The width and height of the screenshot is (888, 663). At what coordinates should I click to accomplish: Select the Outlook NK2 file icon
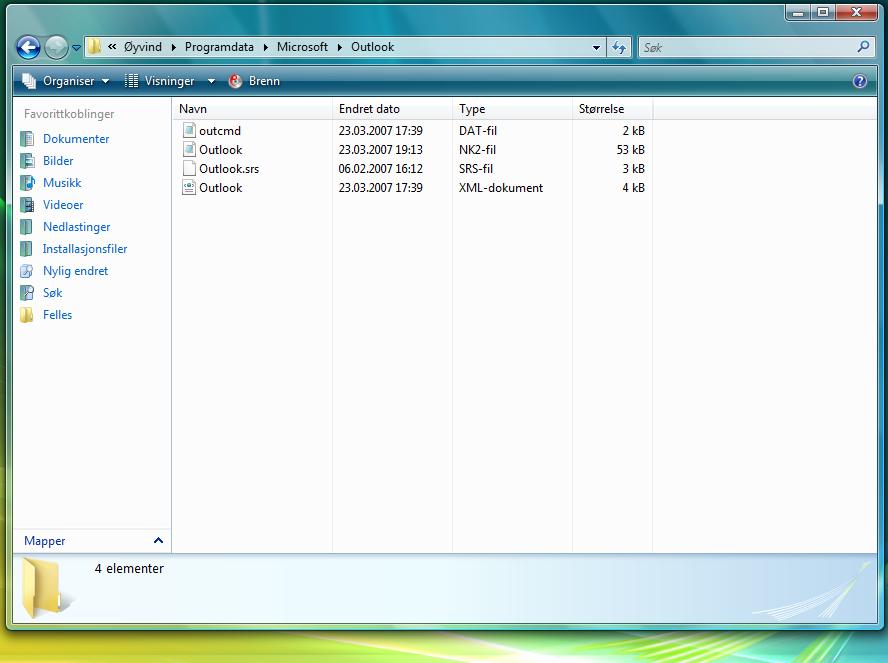[x=189, y=149]
